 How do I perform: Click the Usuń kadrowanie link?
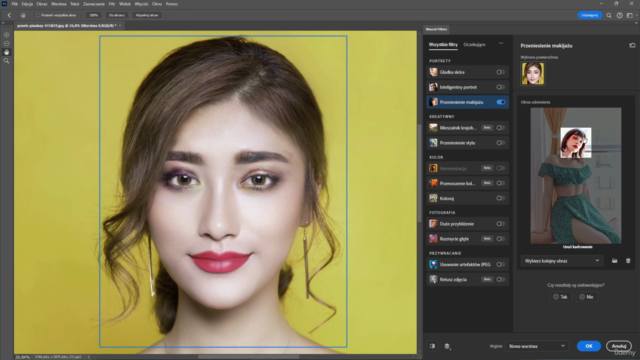[578, 247]
